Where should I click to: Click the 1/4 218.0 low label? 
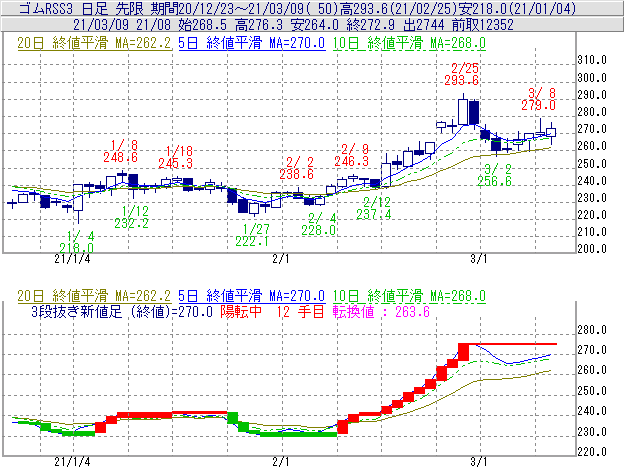click(x=76, y=242)
